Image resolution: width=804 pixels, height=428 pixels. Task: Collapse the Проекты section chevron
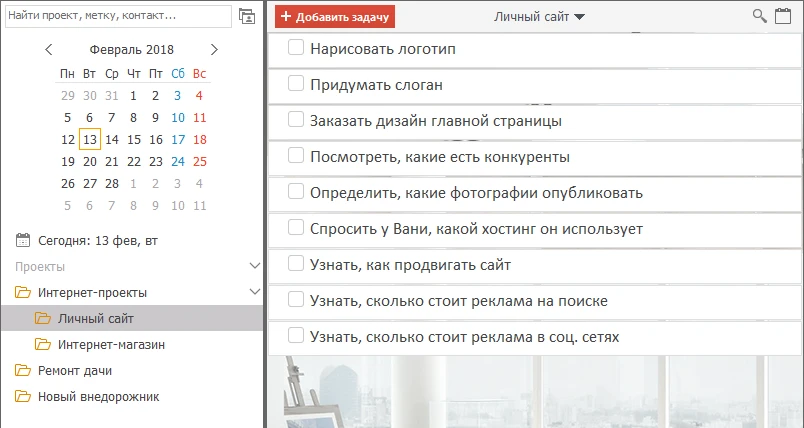pos(254,266)
